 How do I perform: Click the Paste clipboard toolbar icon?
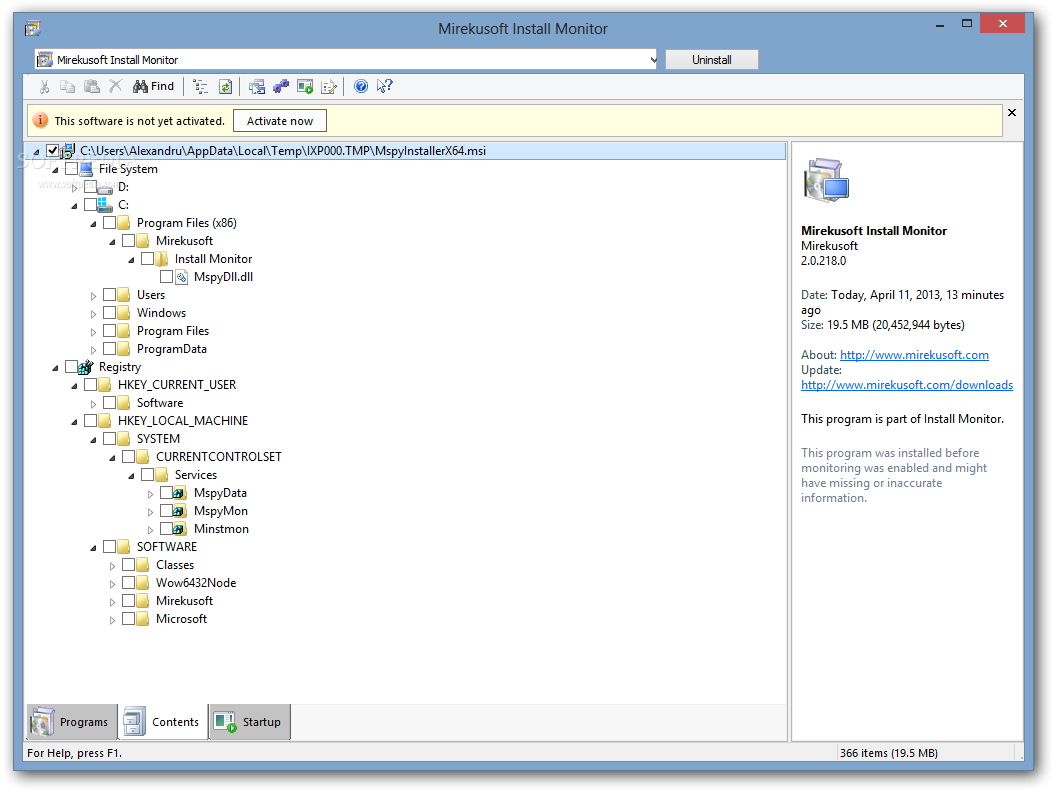[91, 87]
